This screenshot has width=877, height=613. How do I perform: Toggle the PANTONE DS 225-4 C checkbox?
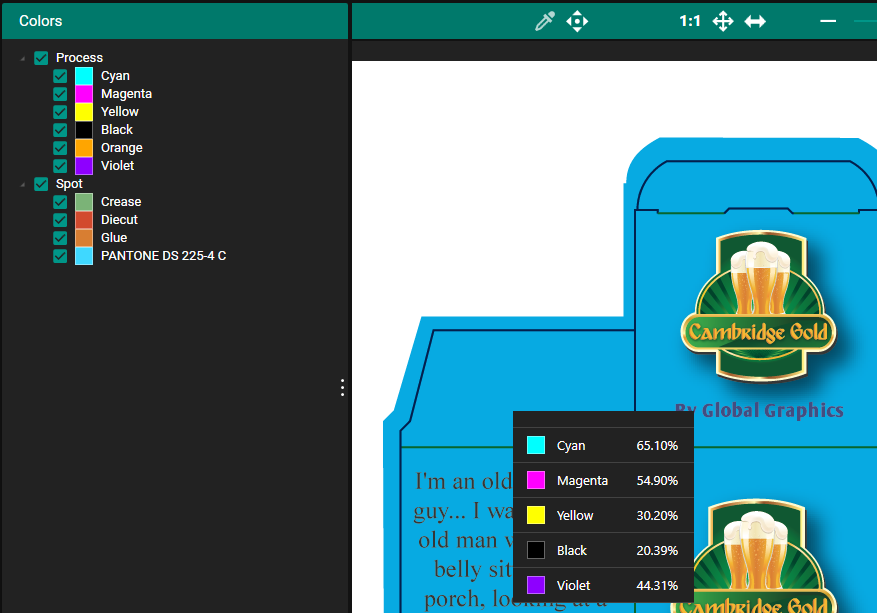coord(60,256)
